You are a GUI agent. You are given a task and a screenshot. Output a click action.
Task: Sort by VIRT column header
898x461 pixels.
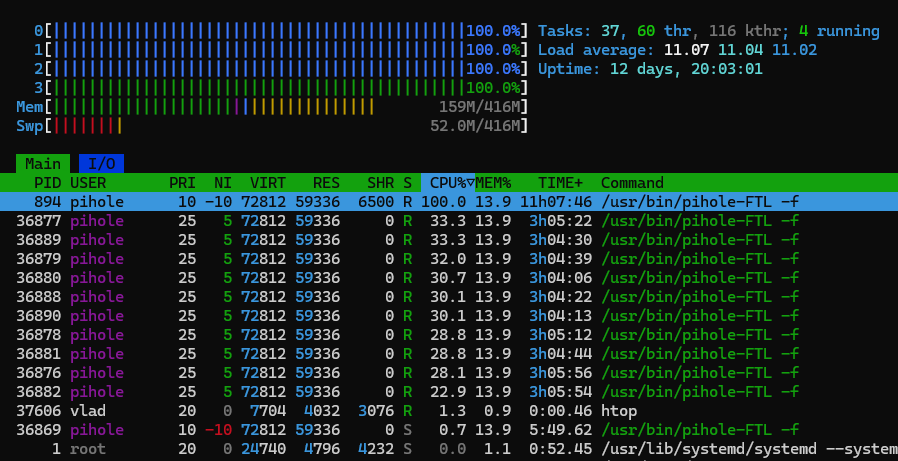(x=267, y=183)
